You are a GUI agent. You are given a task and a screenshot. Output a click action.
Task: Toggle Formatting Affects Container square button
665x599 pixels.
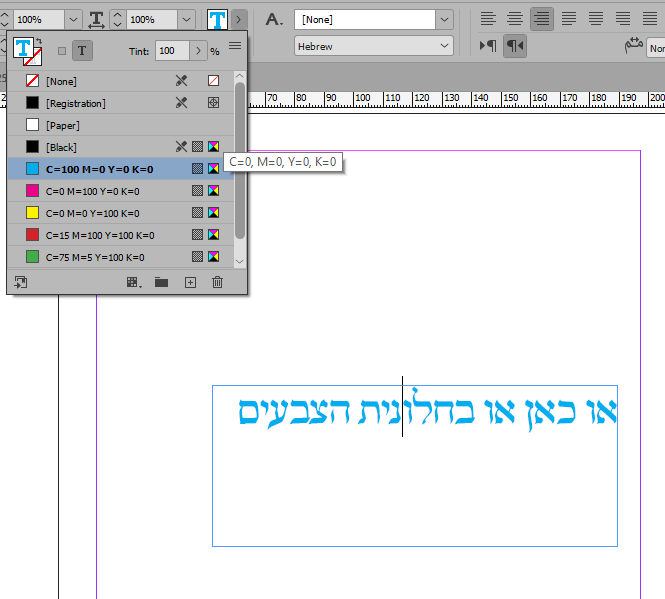coord(62,51)
